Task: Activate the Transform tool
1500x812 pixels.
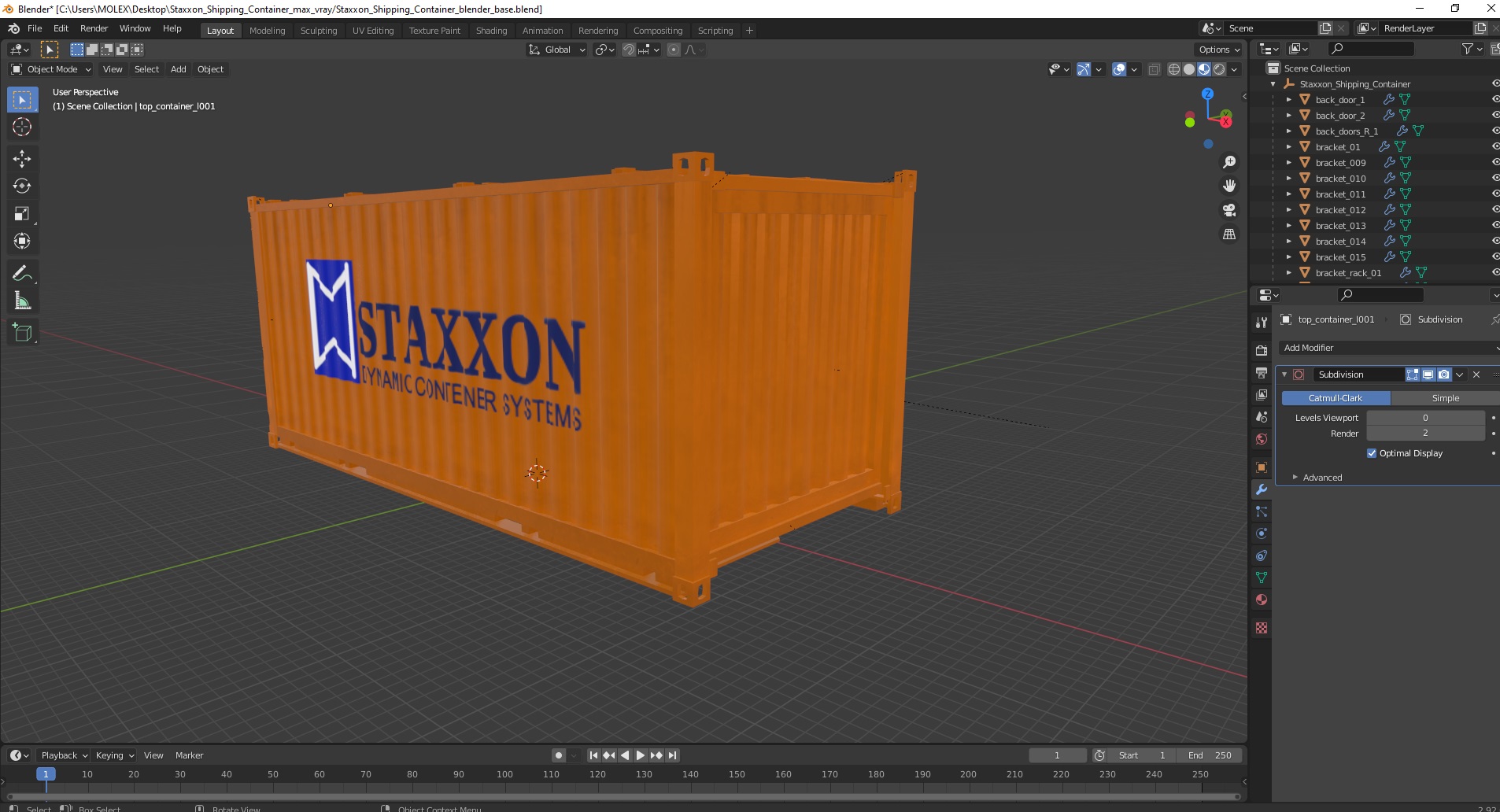Action: pos(22,241)
